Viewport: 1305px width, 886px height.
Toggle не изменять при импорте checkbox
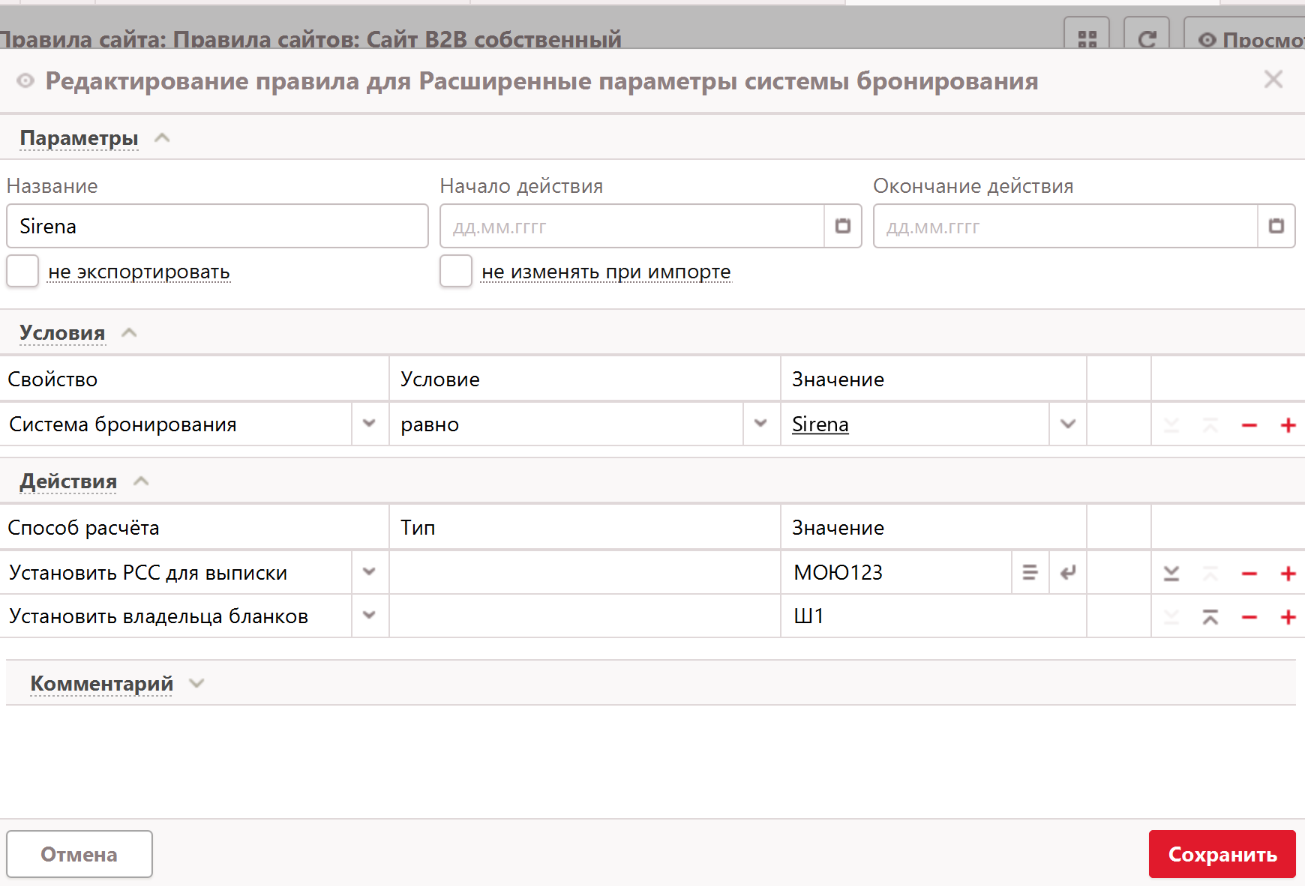pos(456,272)
